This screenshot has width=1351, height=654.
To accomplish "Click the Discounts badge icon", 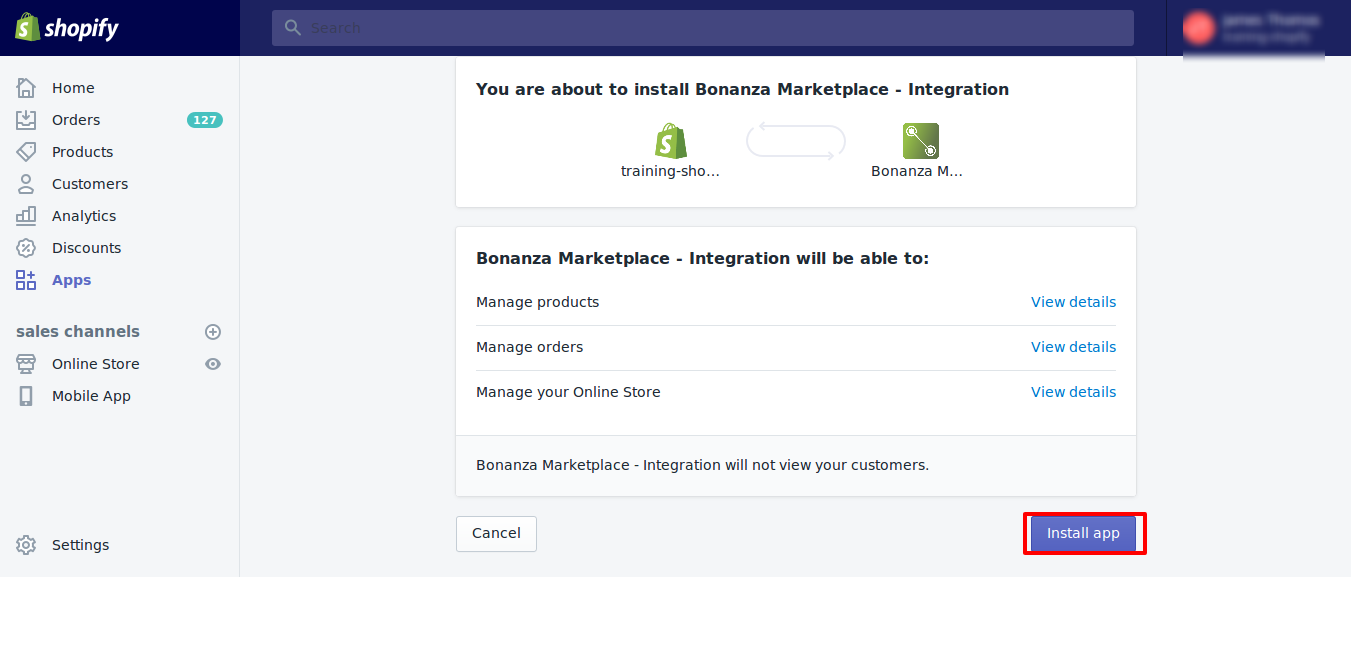I will pyautogui.click(x=26, y=248).
